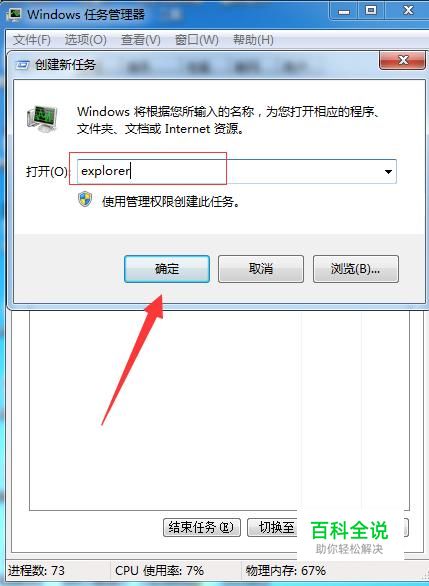Click the Windows 任务管理器 title bar icon
Viewport: 429px width, 586px height.
tap(14, 14)
